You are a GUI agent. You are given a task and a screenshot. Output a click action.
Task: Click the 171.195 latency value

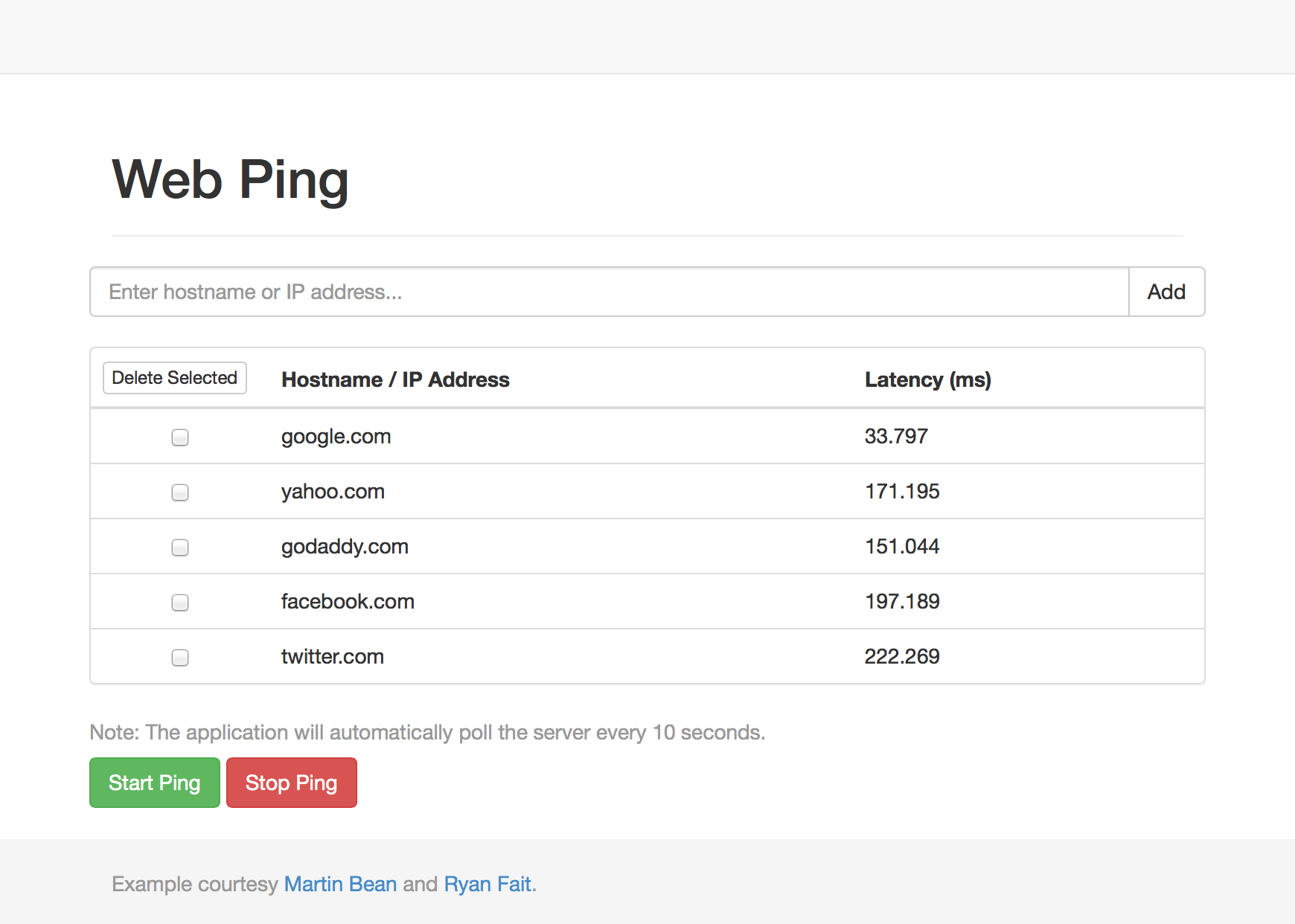[x=902, y=491]
